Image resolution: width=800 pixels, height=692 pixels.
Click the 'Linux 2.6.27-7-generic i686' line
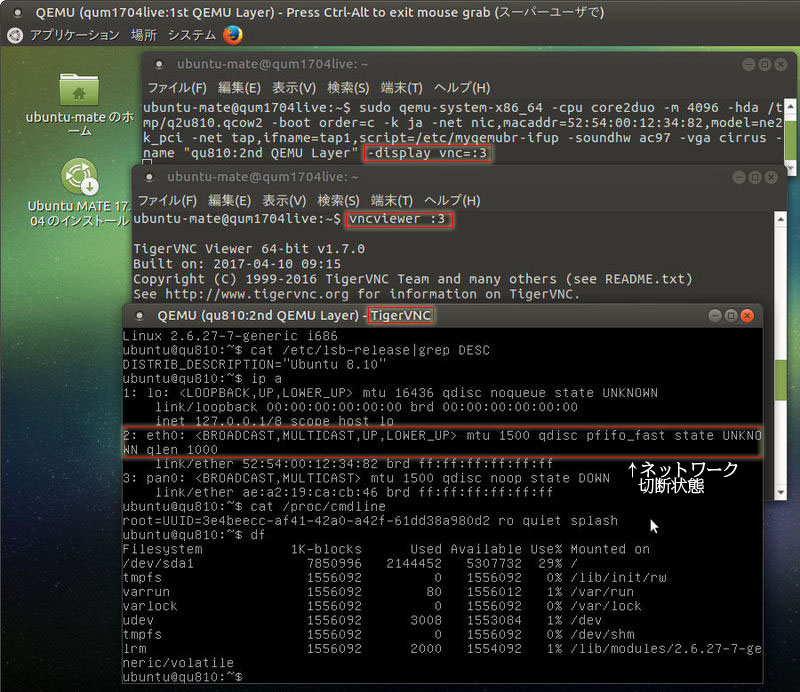pos(230,336)
